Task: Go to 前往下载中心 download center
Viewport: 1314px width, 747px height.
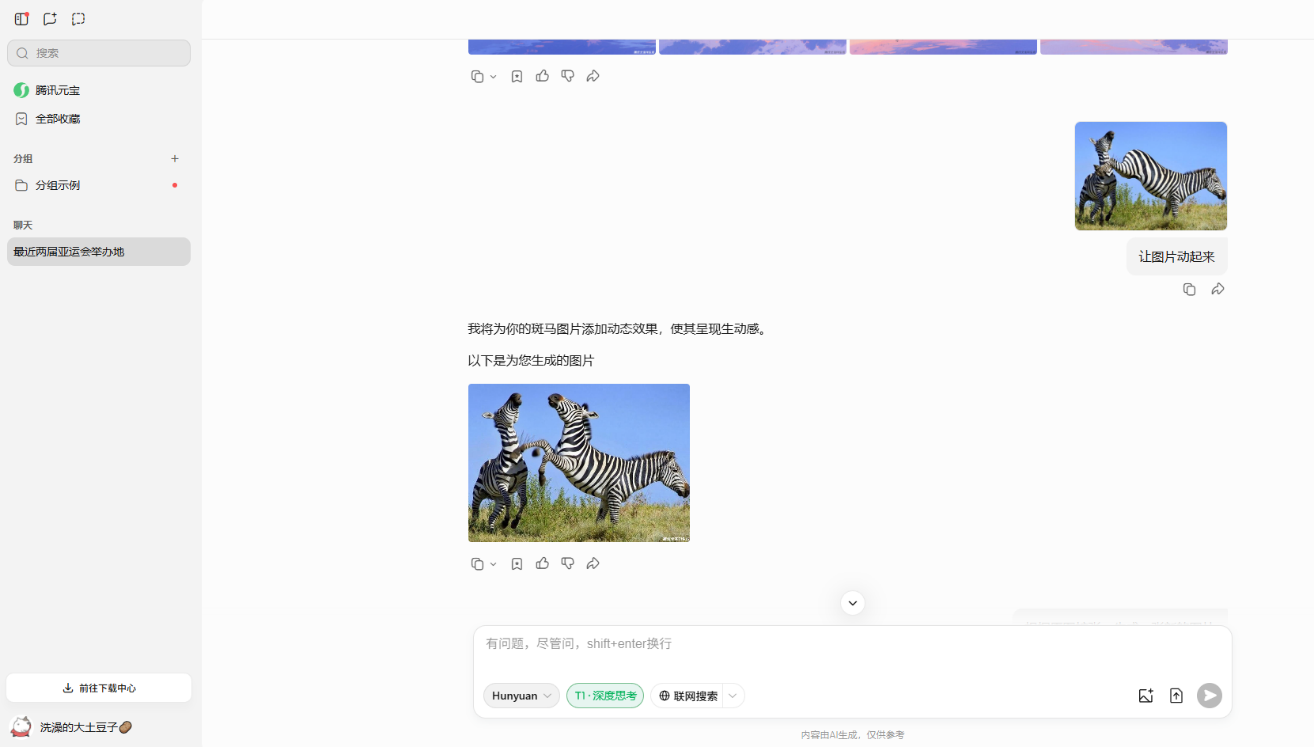Action: (98, 688)
